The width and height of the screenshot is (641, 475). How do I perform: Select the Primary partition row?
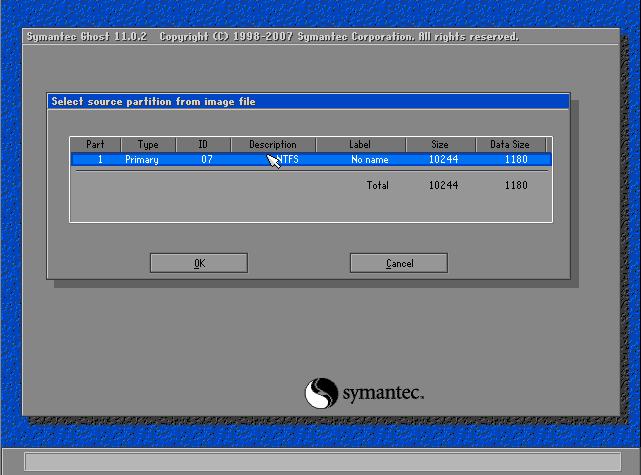(311, 159)
